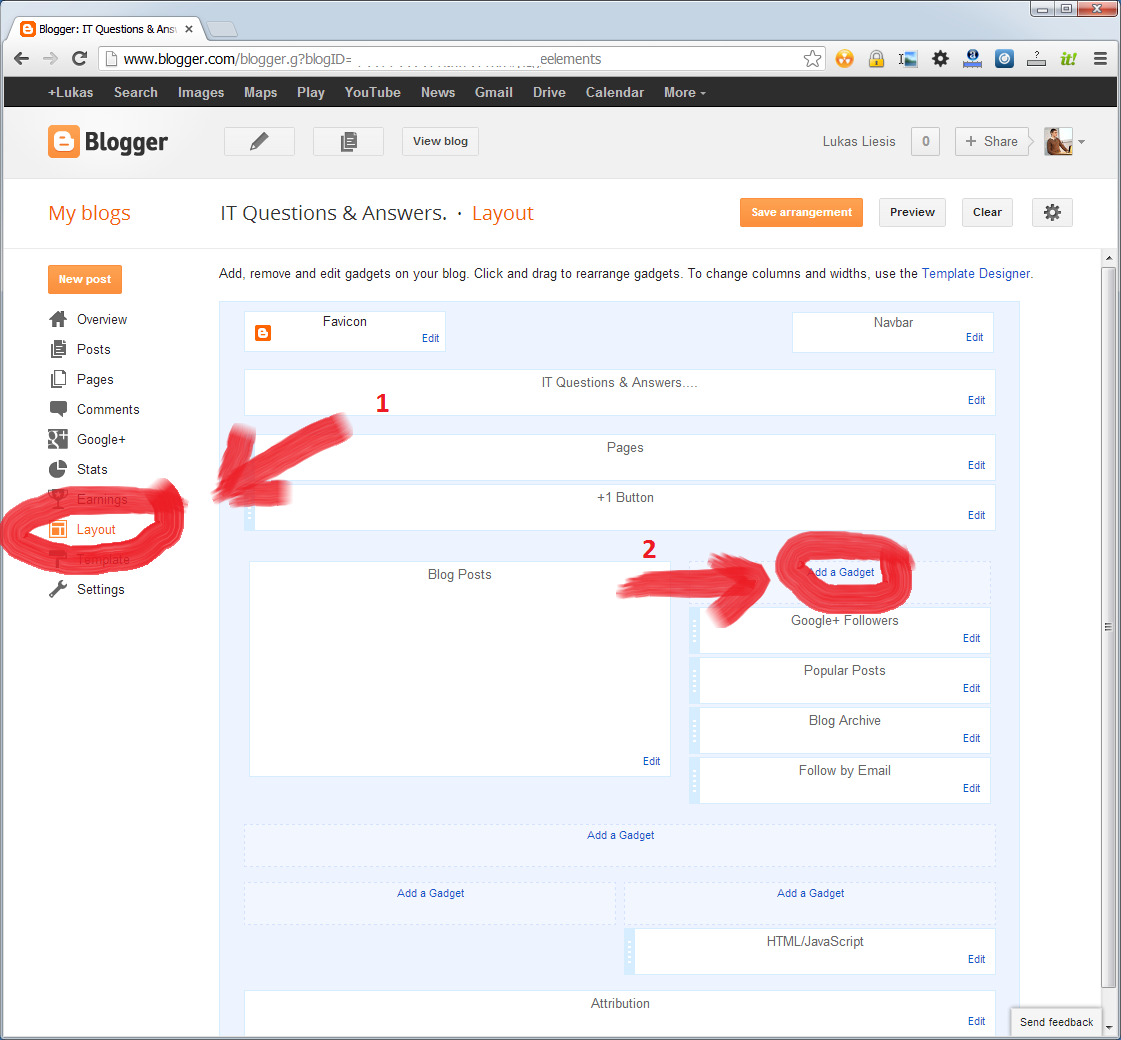
Task: Open the Search link in Google bar
Action: [x=136, y=92]
